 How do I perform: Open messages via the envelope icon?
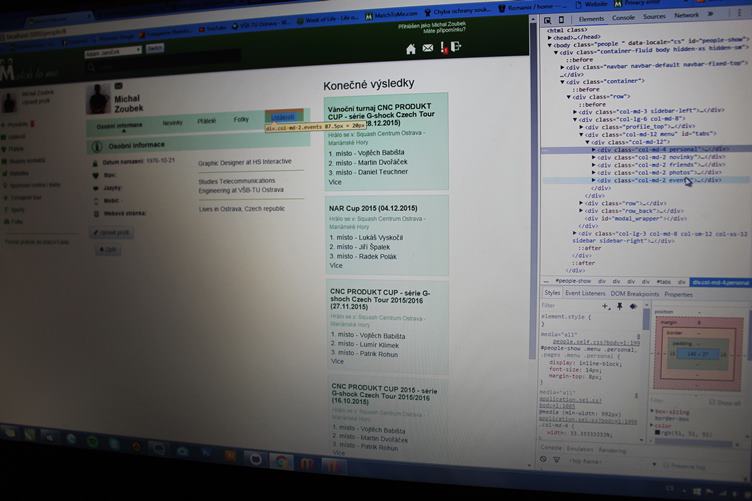coord(428,48)
